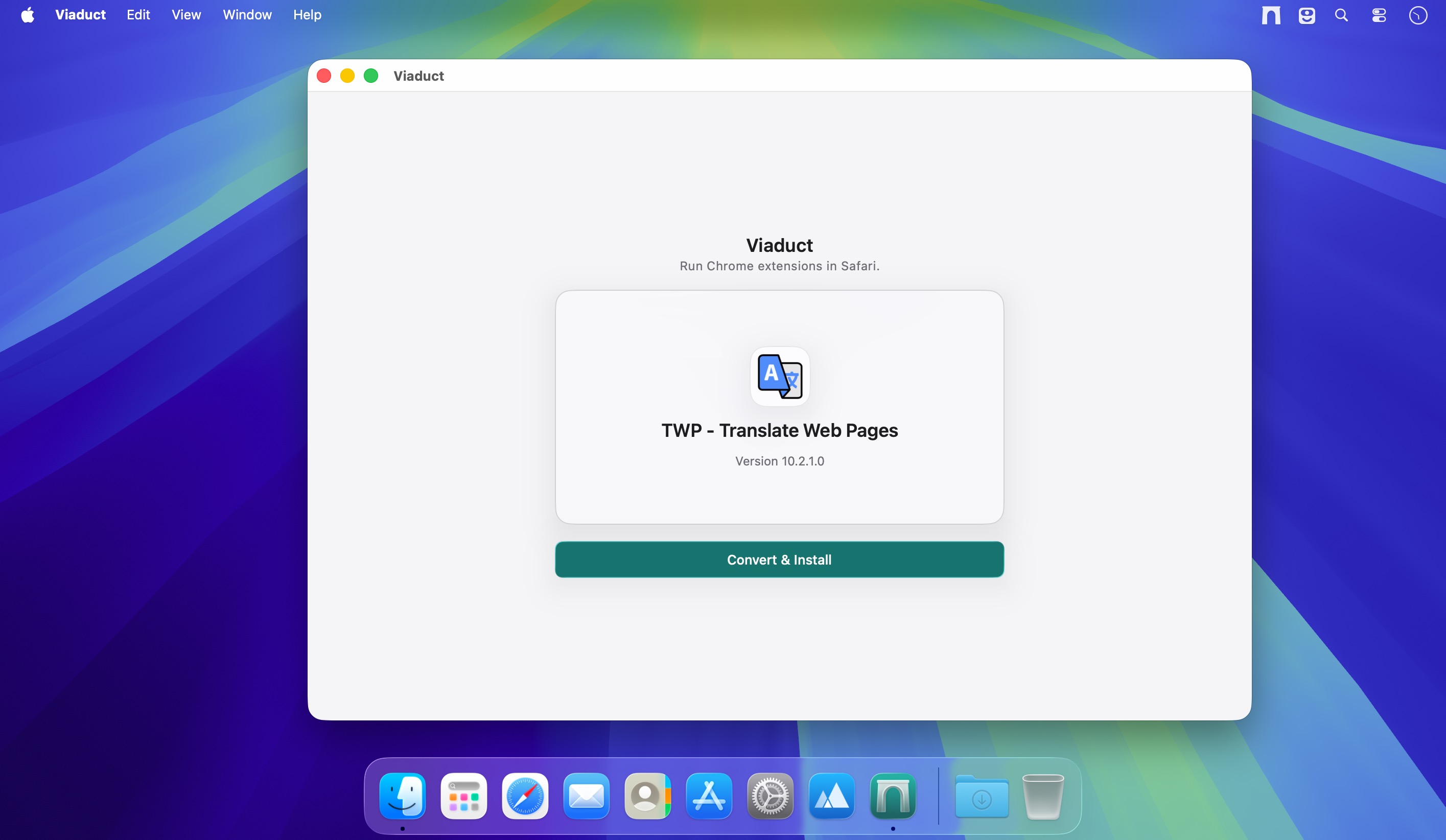
Task: Click the green full-screen window button
Action: (x=371, y=76)
